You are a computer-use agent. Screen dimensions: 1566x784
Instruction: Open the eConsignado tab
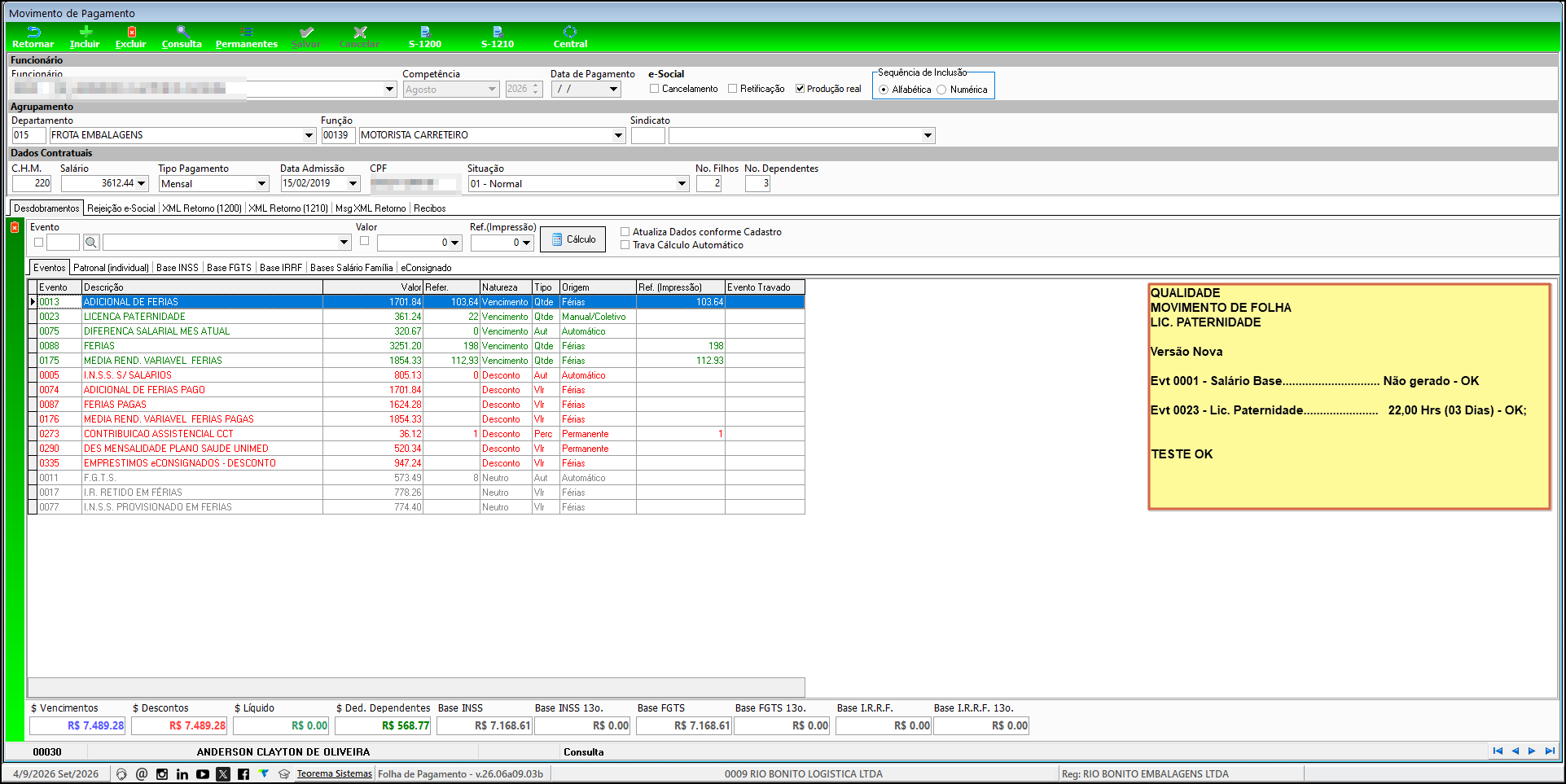tap(426, 268)
